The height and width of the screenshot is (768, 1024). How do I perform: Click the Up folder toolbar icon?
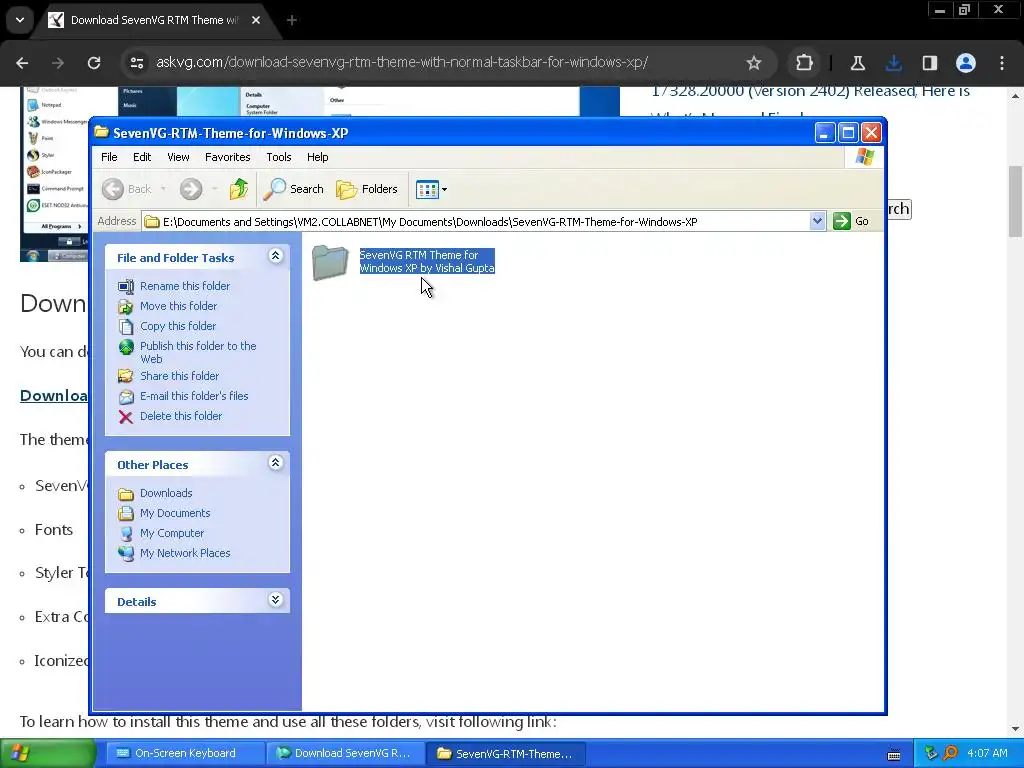tap(239, 189)
